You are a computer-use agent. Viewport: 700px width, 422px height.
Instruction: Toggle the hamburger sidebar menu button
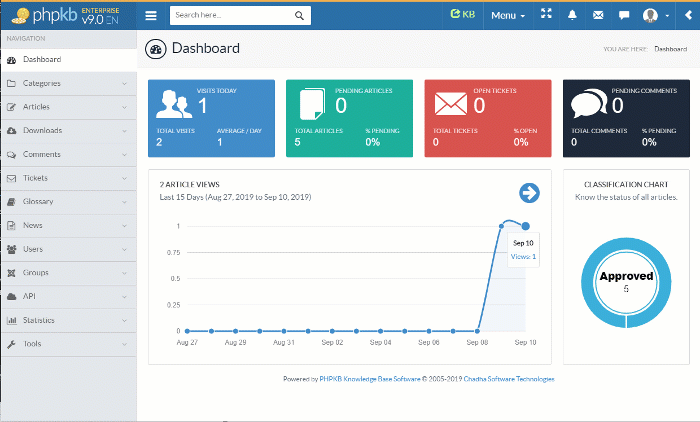(151, 16)
